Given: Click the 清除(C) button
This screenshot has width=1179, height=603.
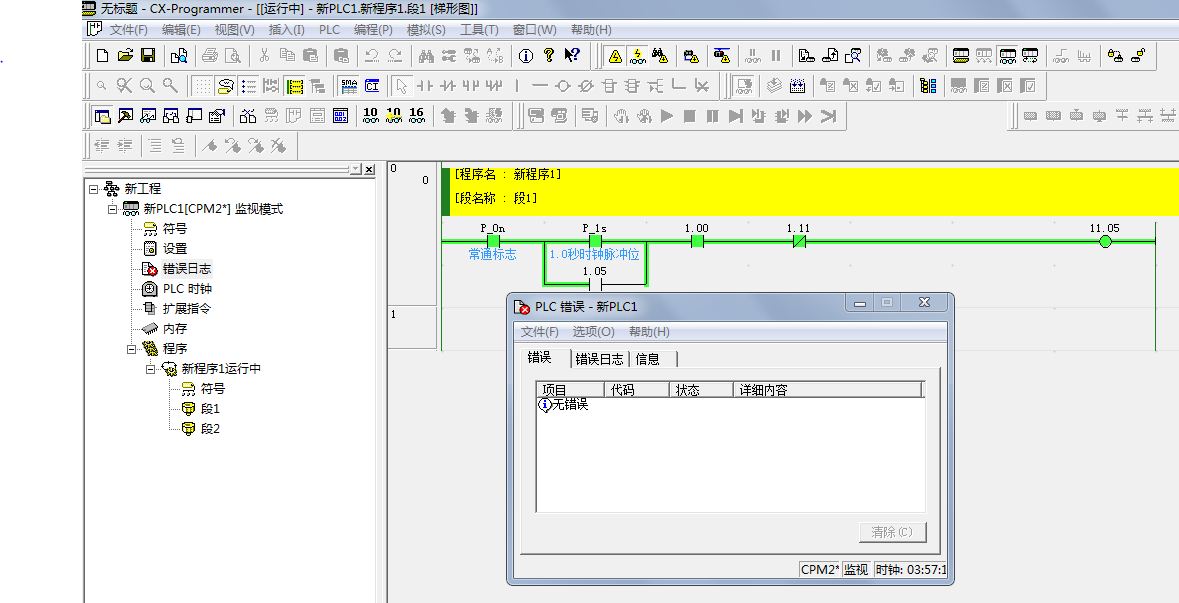Looking at the screenshot, I should 892,532.
